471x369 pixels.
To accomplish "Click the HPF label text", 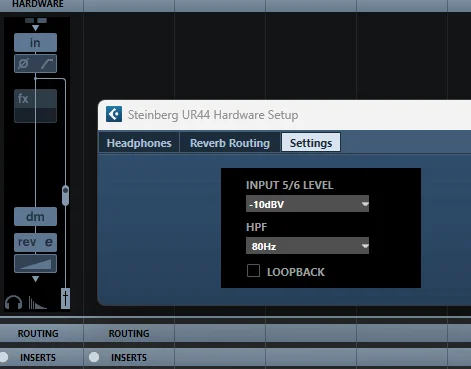I will coord(256,227).
